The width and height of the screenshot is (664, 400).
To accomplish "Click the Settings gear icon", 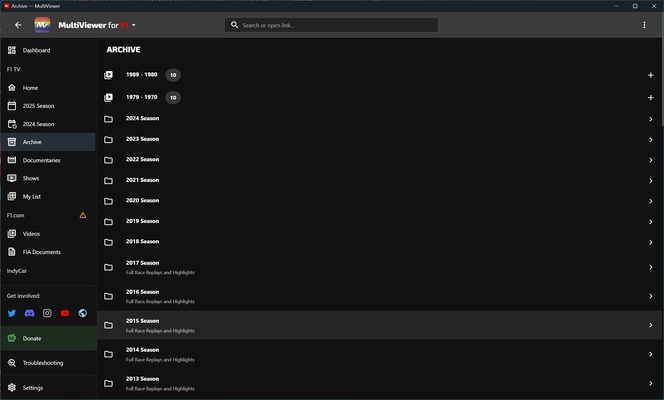I will [x=12, y=388].
